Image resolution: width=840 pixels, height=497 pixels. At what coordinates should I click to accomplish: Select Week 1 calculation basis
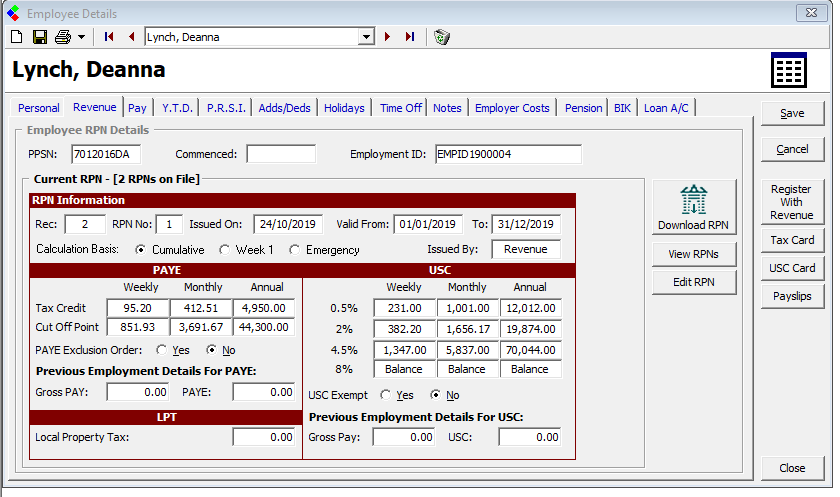coord(225,250)
